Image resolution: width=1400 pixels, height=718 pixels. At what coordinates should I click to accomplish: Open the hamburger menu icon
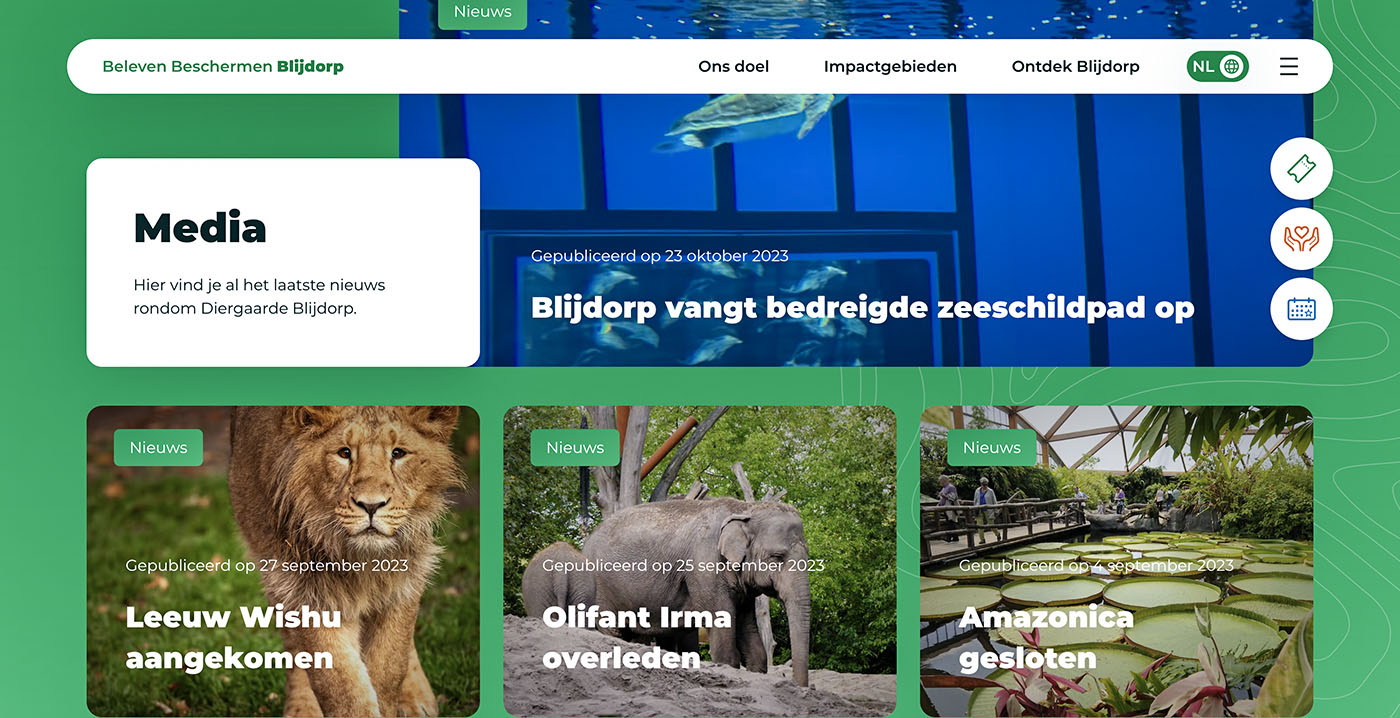coord(1289,67)
